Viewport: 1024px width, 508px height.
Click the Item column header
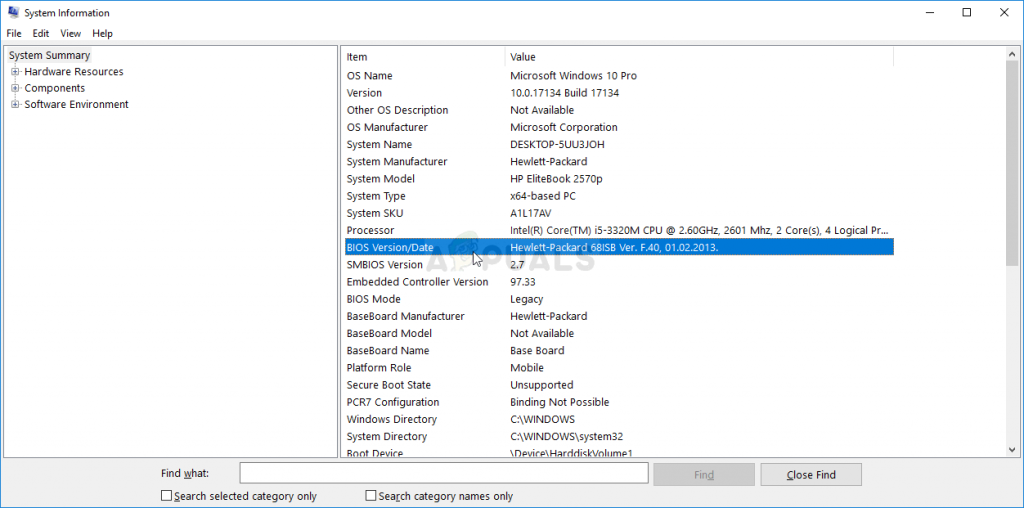(x=424, y=57)
